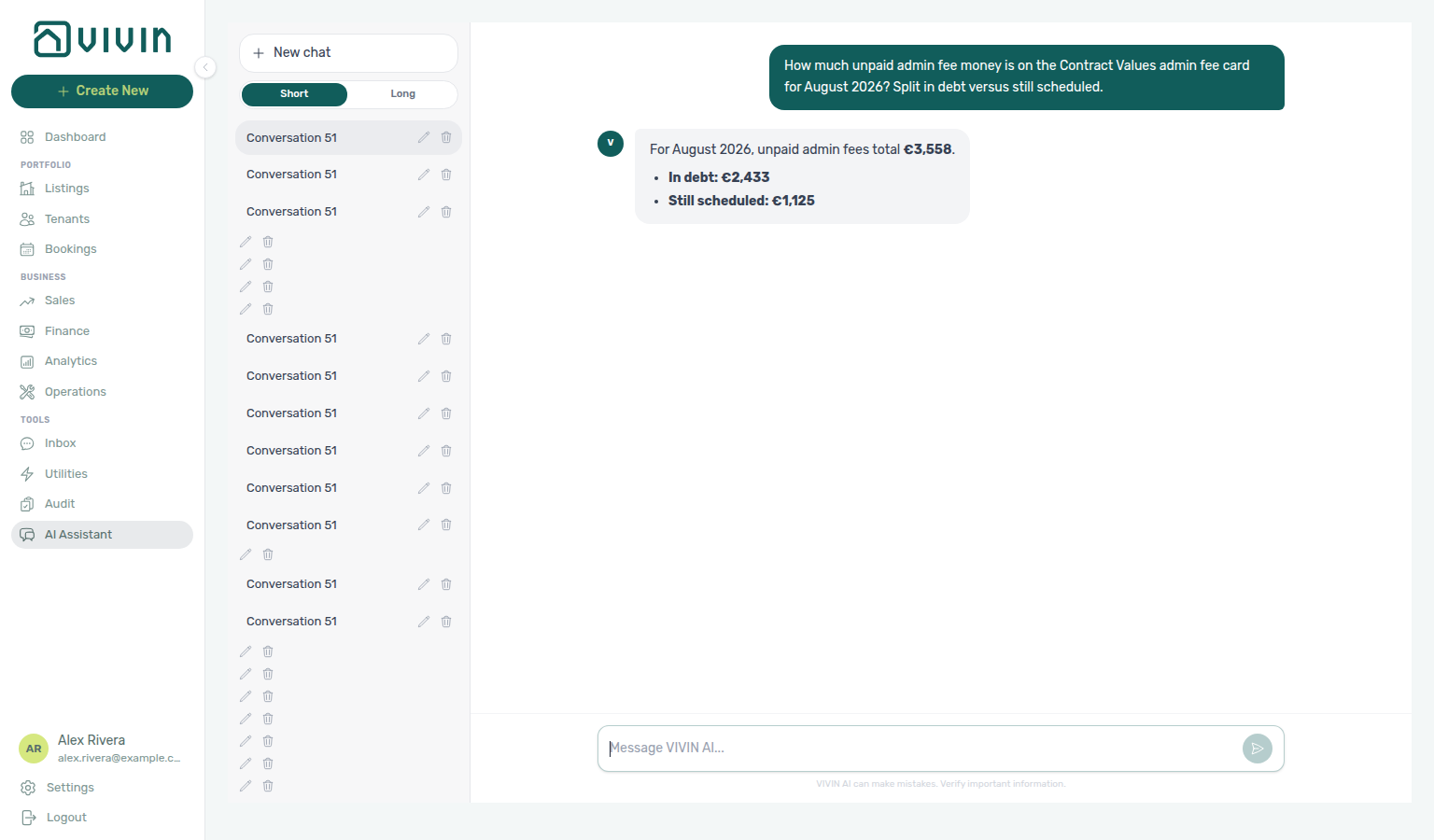Viewport: 1434px width, 840px height.
Task: Go to Utilities
Action: point(102,474)
